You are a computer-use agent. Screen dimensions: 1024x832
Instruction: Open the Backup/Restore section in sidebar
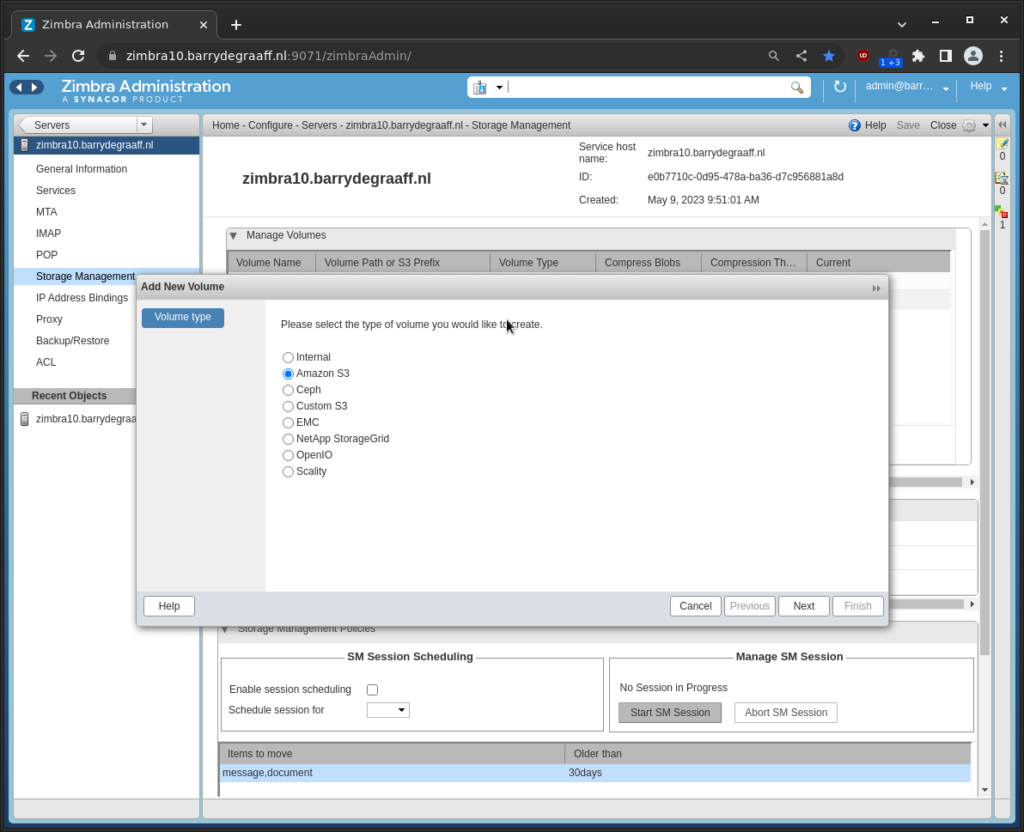point(72,341)
